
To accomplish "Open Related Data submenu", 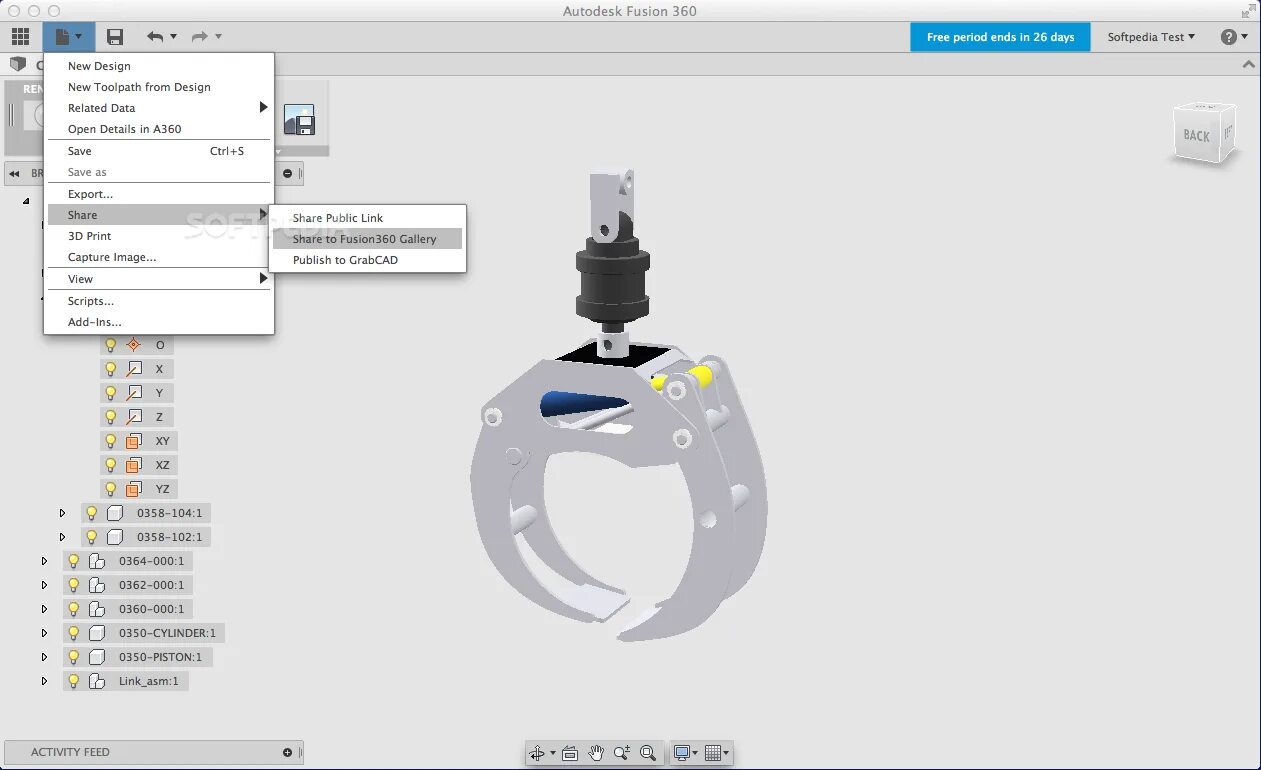I will click(159, 108).
